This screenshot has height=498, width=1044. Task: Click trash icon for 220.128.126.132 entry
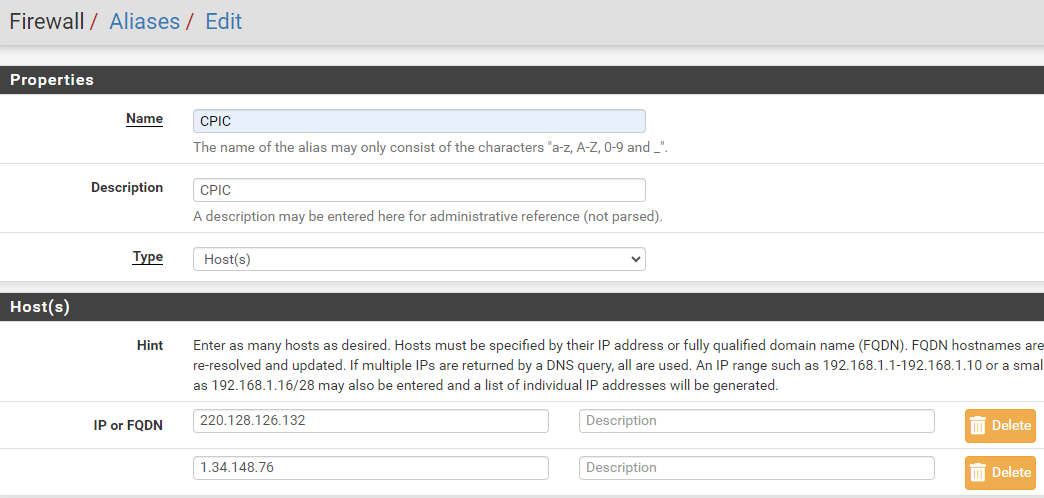click(x=978, y=425)
